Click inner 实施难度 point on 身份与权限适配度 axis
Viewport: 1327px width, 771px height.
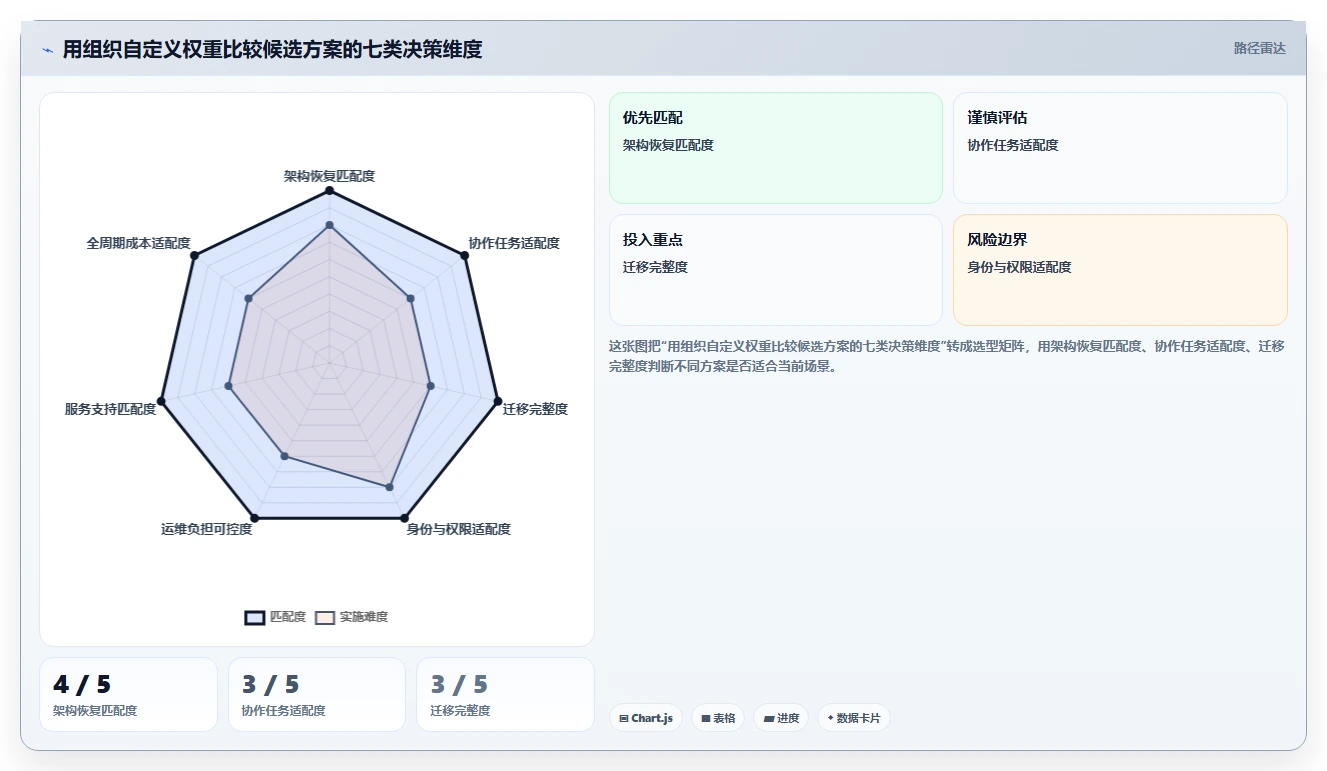click(x=389, y=487)
